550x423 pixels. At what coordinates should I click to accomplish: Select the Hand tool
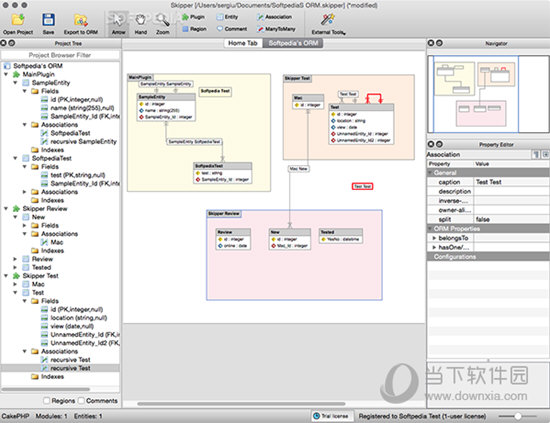141,23
